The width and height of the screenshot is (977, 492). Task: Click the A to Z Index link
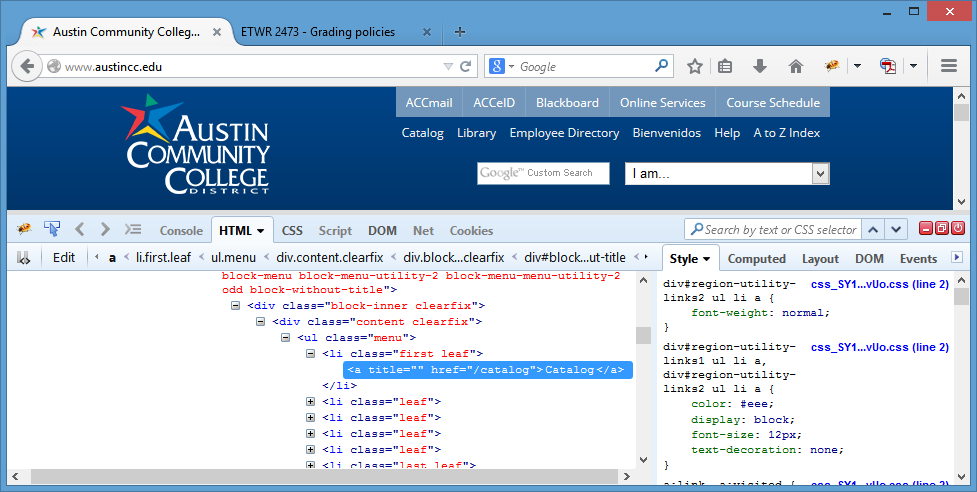pyautogui.click(x=787, y=133)
